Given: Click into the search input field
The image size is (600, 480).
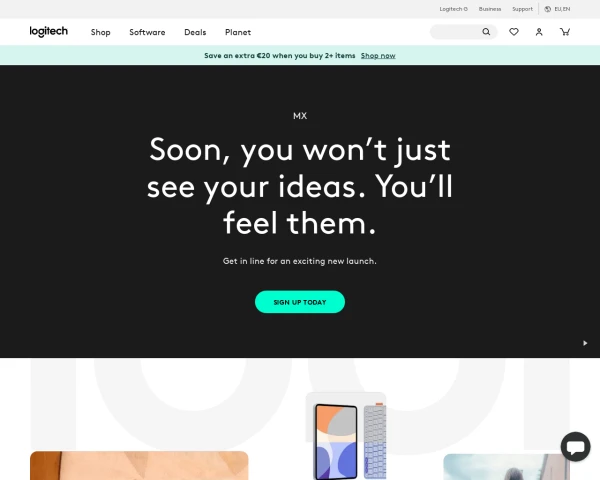Looking at the screenshot, I should pyautogui.click(x=456, y=32).
